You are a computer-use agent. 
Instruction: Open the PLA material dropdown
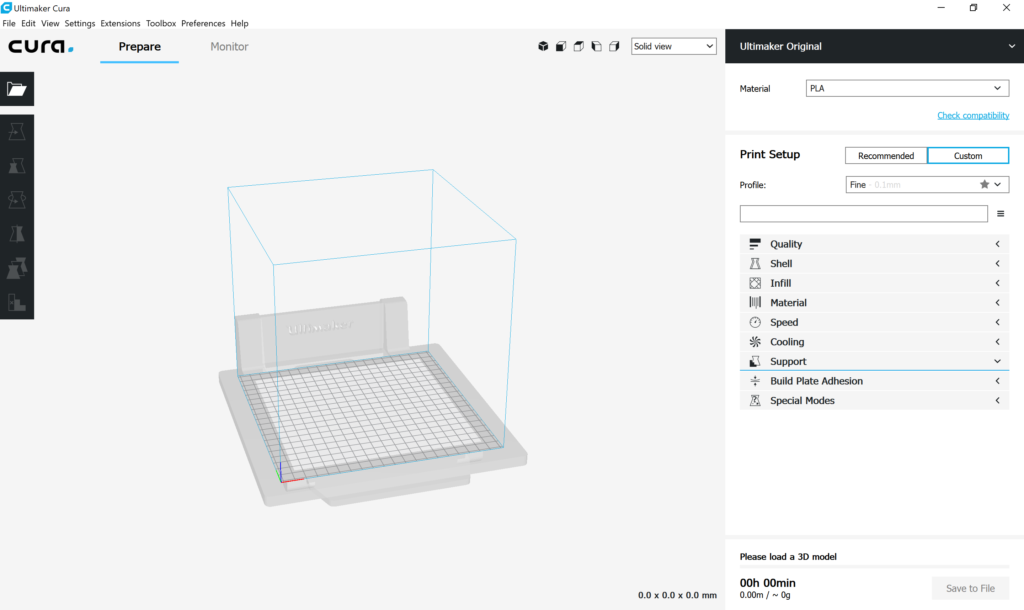pyautogui.click(x=906, y=88)
